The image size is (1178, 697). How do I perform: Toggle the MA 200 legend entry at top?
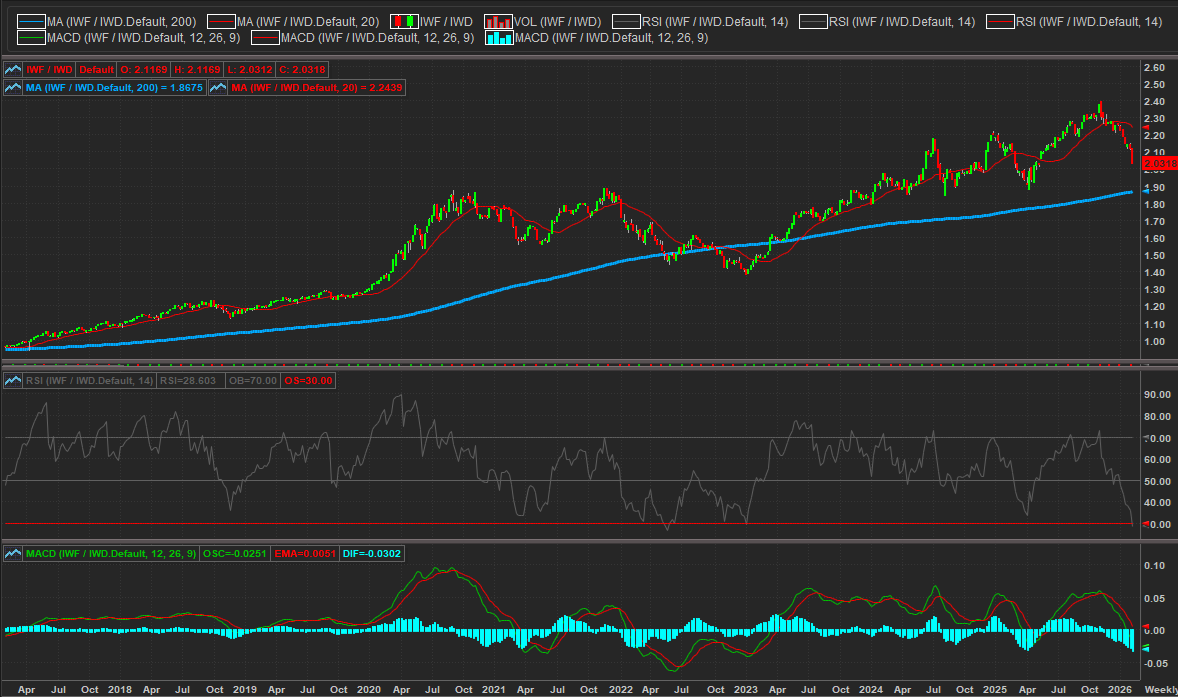32,21
